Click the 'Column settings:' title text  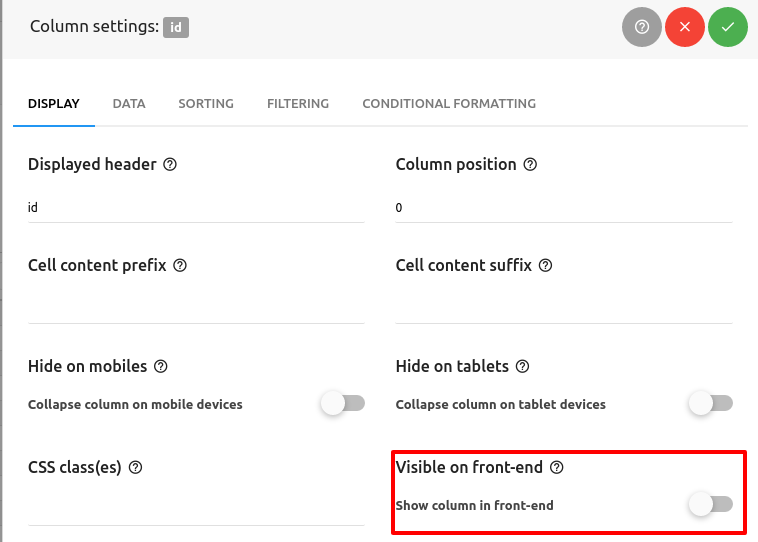click(94, 26)
